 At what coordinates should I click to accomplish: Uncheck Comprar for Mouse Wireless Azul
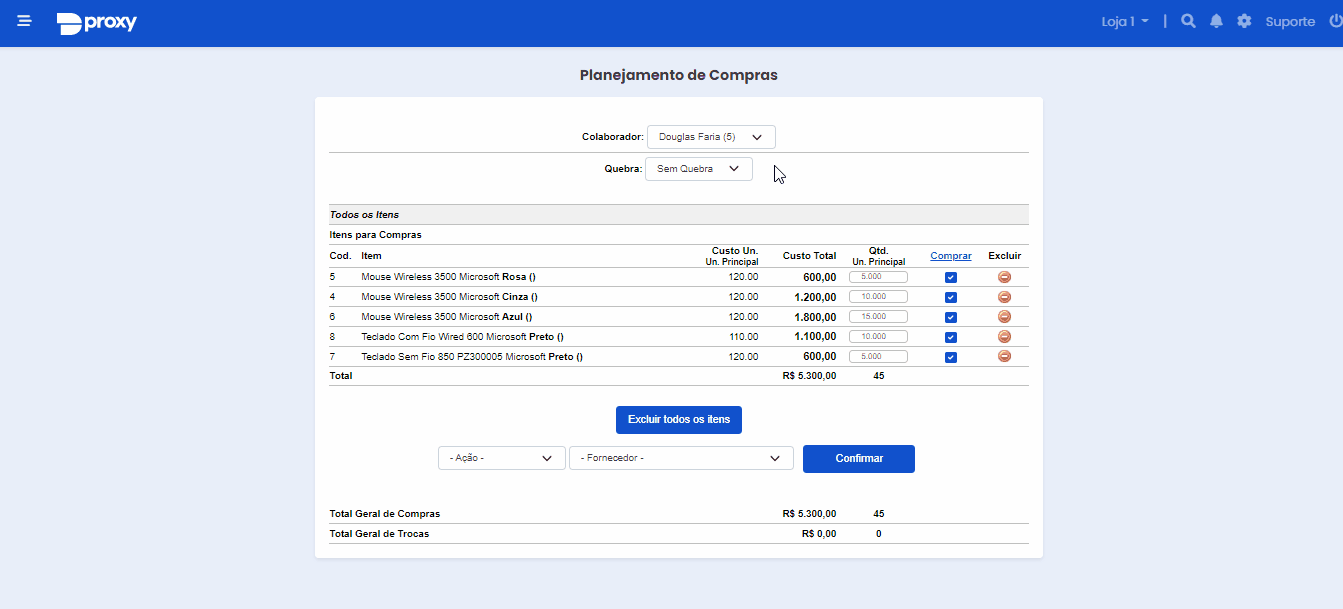coord(951,318)
